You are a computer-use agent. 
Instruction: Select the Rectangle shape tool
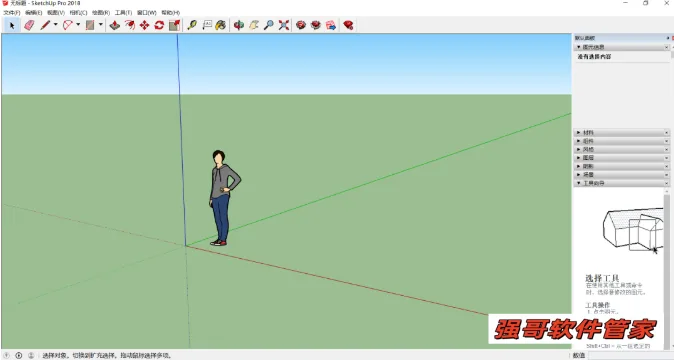90,25
